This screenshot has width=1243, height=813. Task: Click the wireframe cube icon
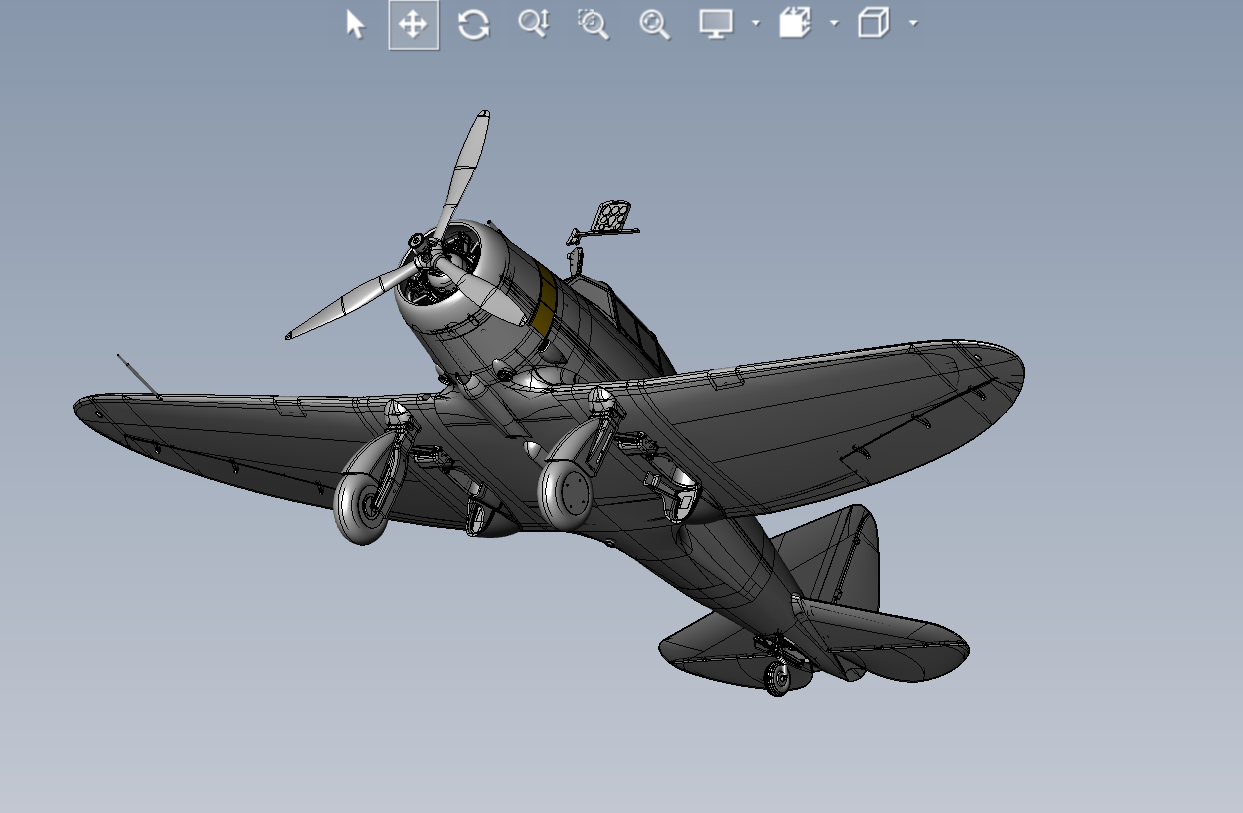(874, 24)
